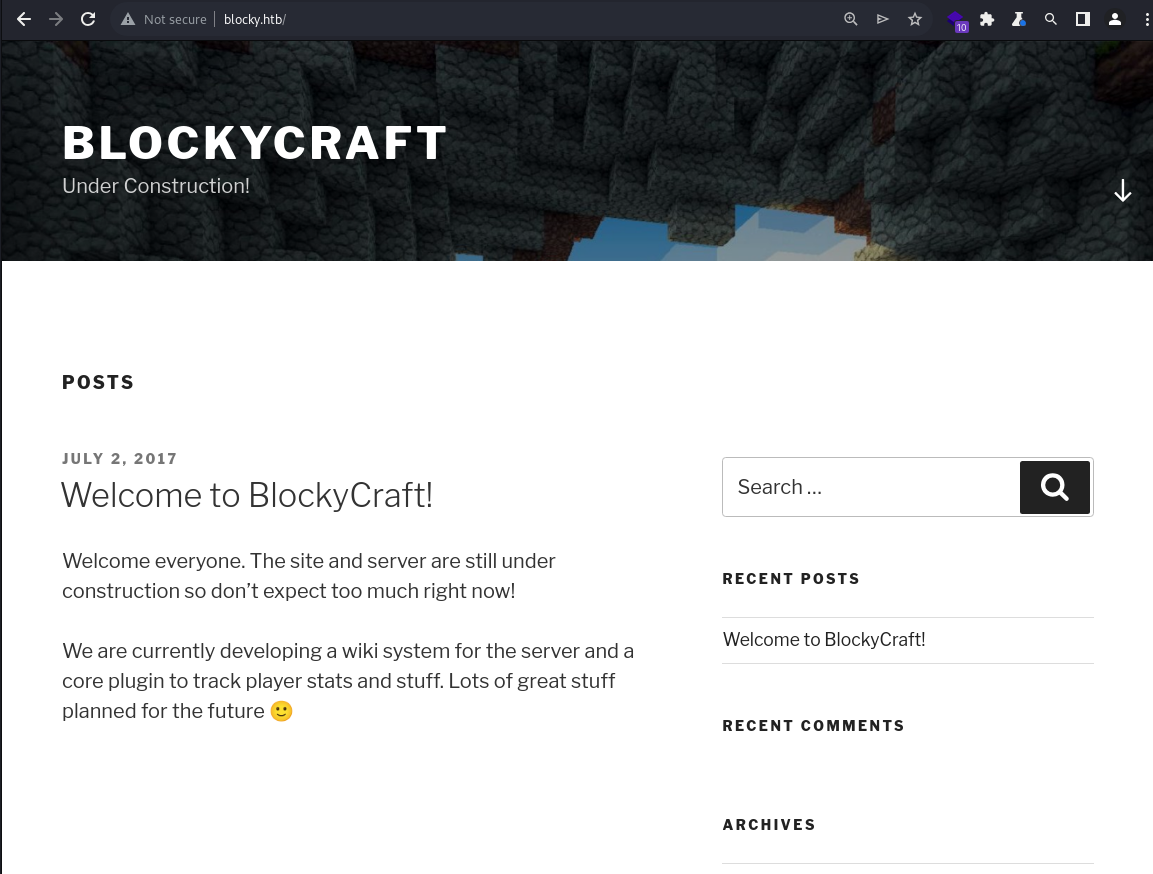The image size is (1153, 874).
Task: Click the ARCHIVES heading
Action: (x=769, y=825)
